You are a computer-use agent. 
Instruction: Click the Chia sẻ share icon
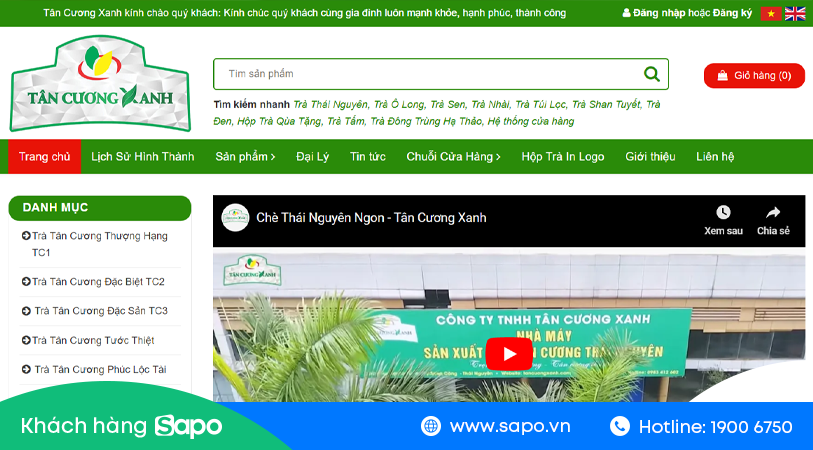click(773, 212)
